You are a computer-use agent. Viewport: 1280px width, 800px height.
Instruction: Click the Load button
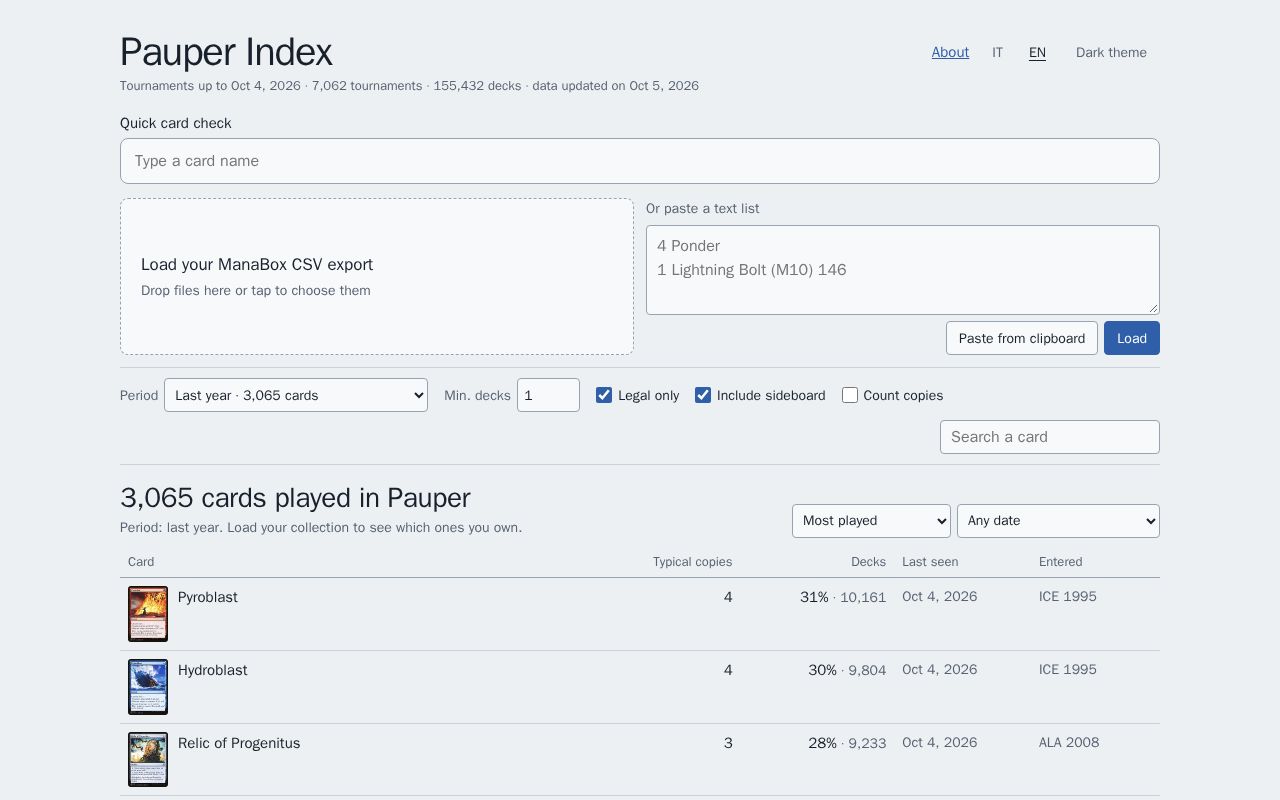point(1132,338)
